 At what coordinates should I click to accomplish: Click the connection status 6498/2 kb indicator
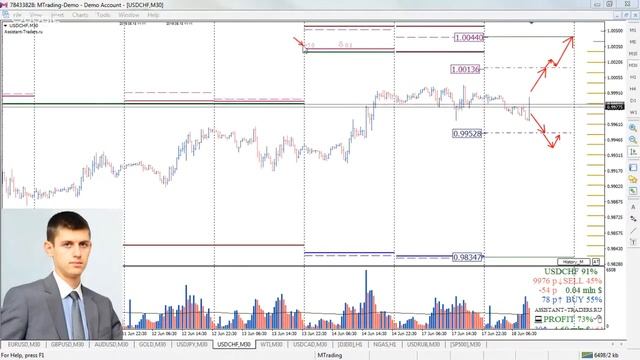(600, 355)
